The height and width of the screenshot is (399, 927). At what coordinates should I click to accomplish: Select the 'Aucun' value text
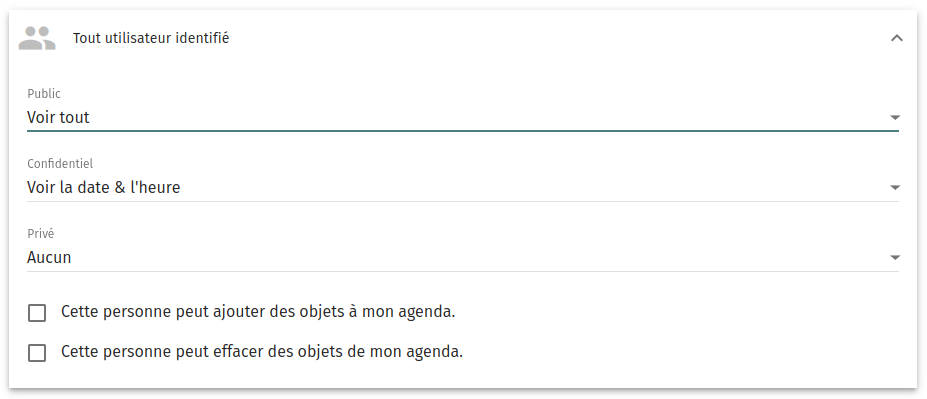click(x=49, y=258)
